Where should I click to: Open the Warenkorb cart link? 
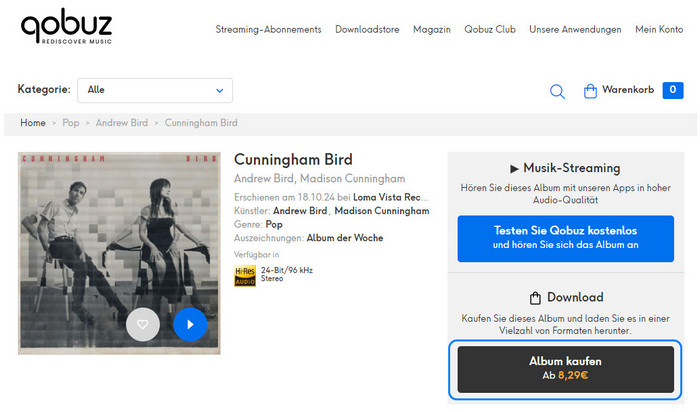(628, 90)
